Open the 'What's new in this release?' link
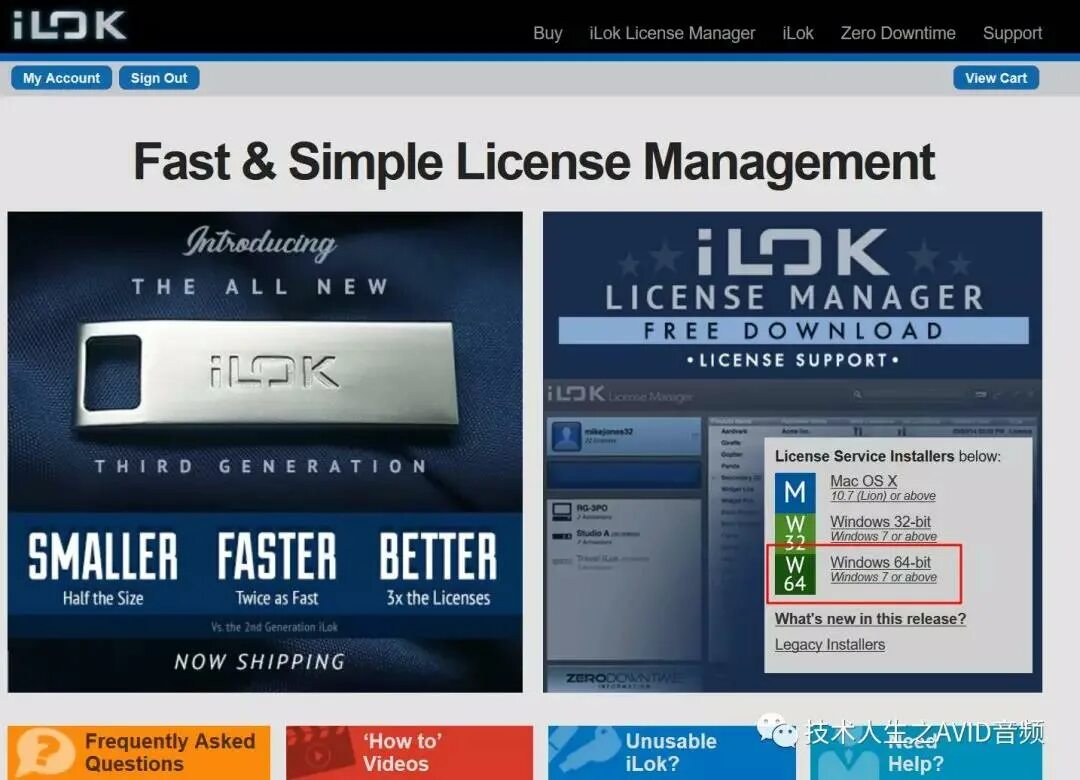 click(870, 619)
